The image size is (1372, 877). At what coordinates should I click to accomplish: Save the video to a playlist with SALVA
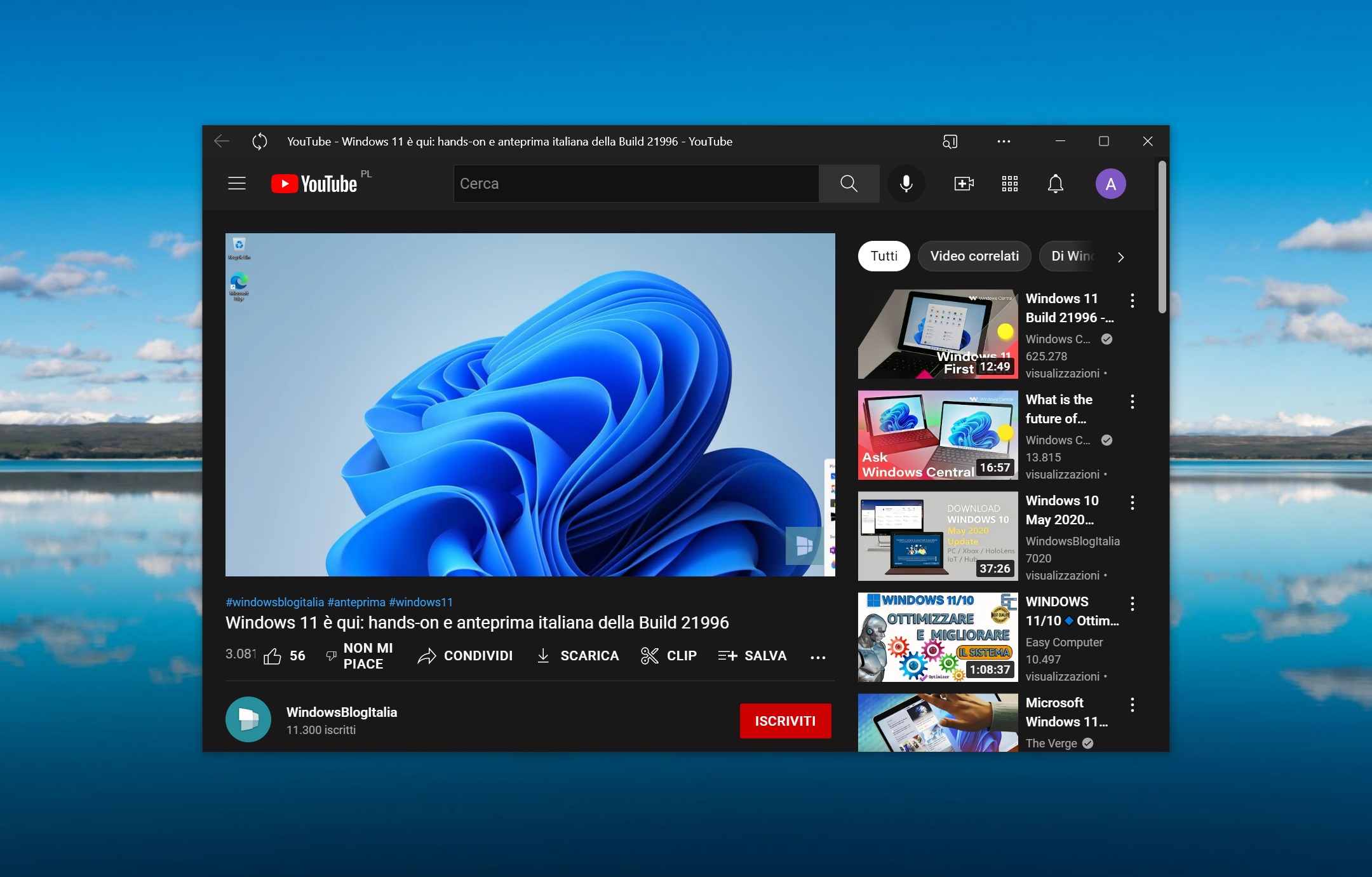click(752, 656)
